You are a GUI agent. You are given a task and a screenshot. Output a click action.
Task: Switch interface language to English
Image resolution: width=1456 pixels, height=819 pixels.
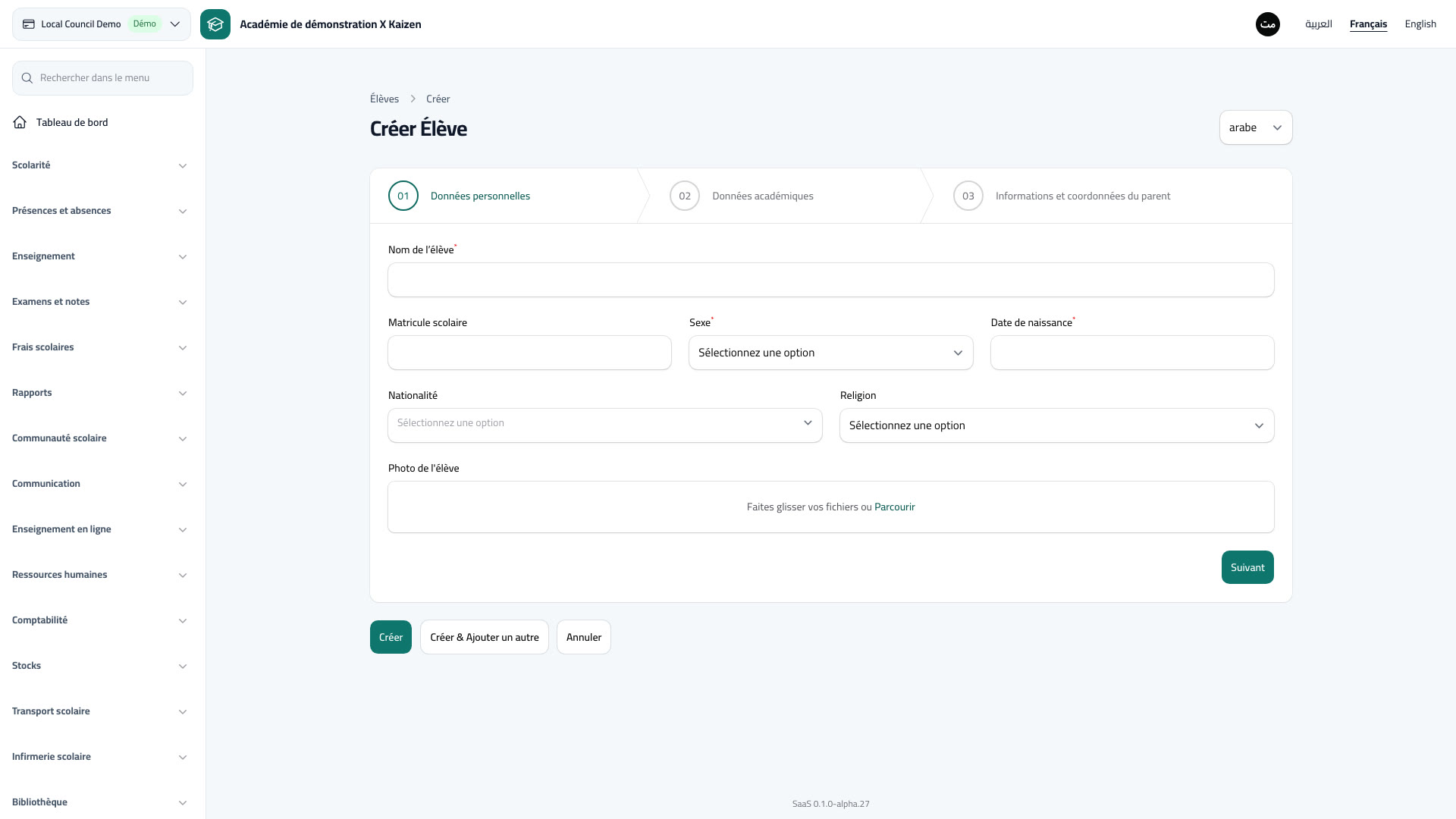tap(1420, 24)
